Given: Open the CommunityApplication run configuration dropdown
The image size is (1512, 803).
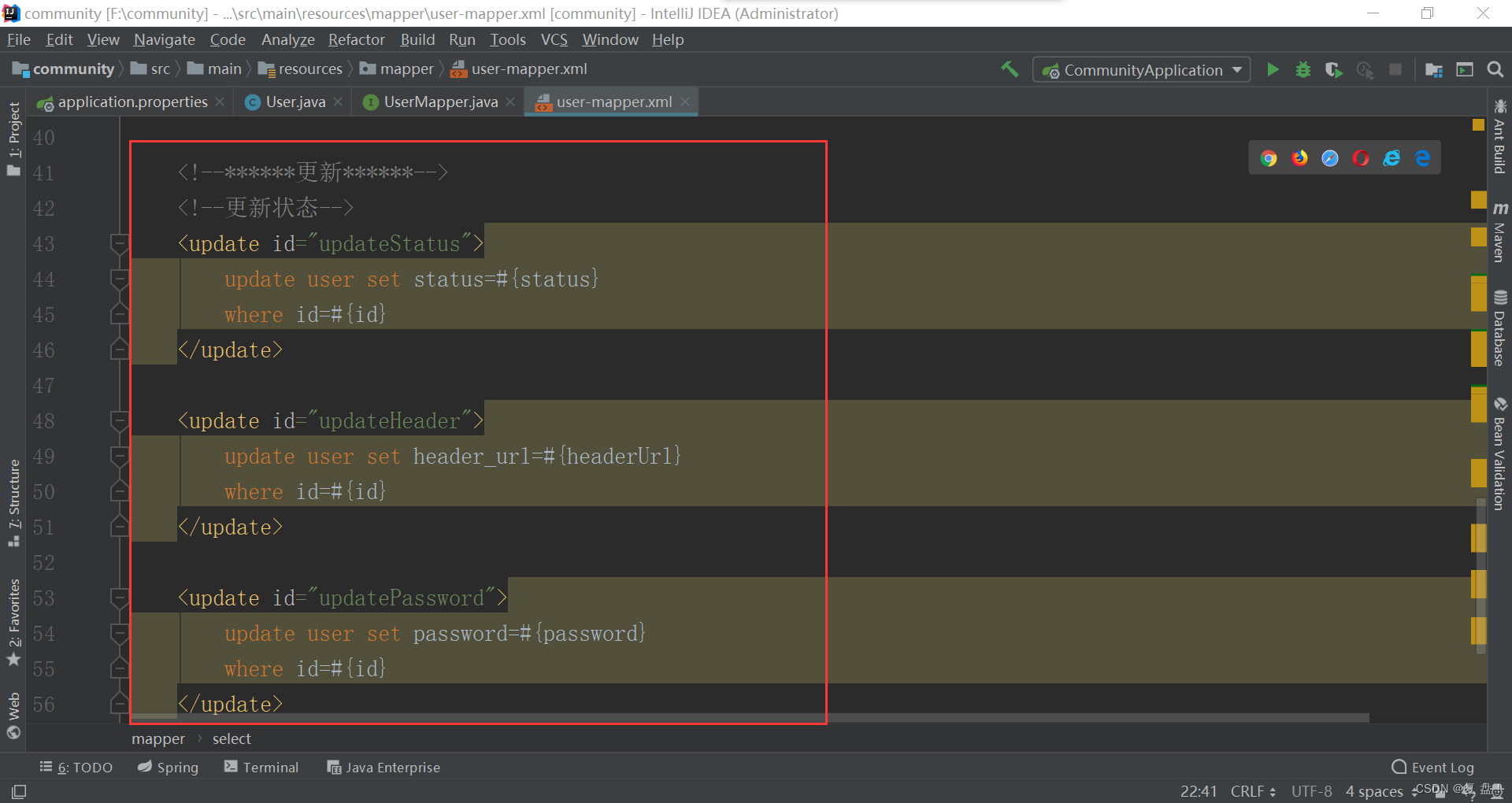Looking at the screenshot, I should (1142, 70).
